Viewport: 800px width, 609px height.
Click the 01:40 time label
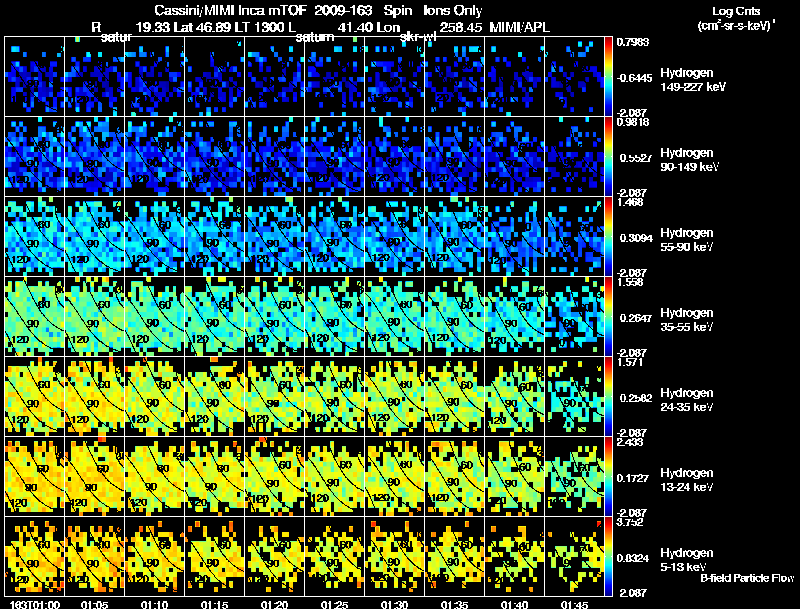tap(514, 605)
